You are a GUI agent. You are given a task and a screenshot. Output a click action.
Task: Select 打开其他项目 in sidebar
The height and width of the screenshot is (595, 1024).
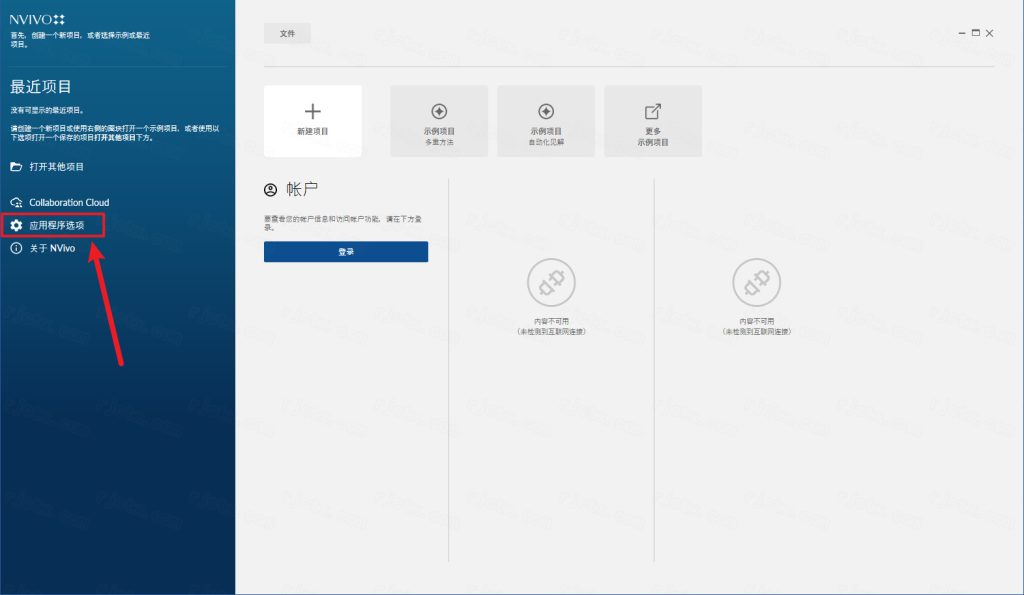57,167
